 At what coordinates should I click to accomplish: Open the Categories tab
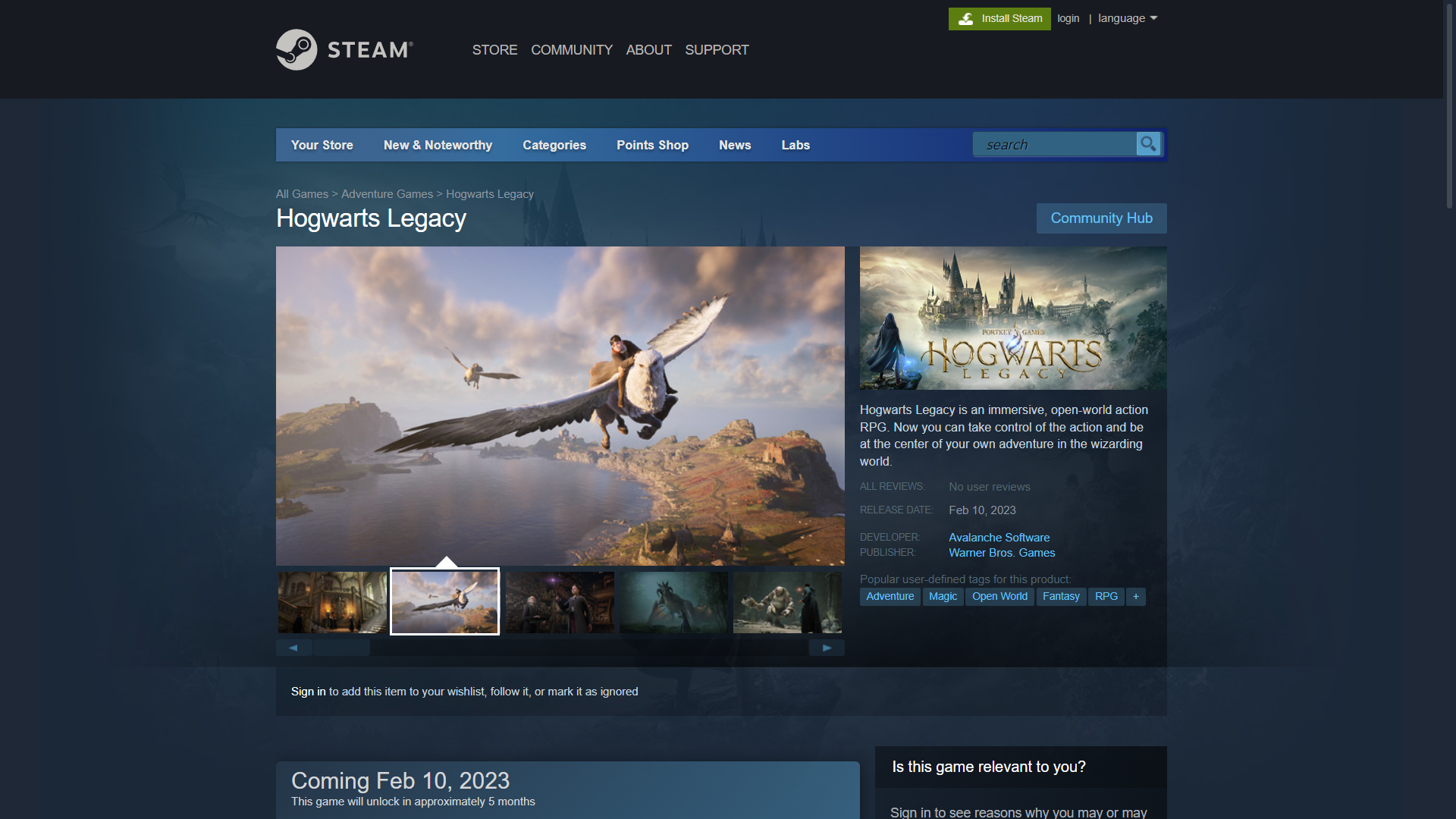554,145
